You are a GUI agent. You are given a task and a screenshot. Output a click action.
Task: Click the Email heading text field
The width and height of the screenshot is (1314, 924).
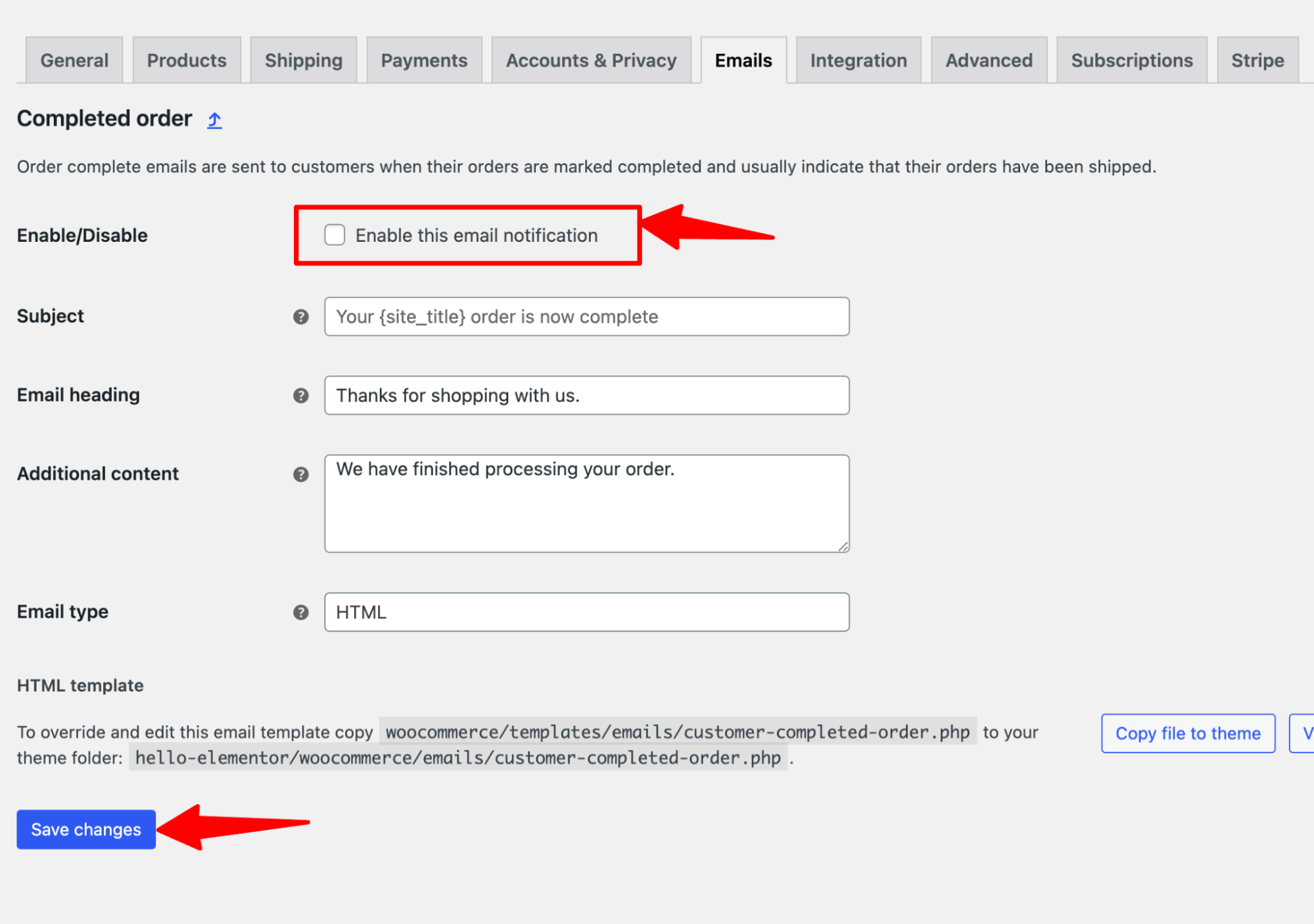point(586,395)
